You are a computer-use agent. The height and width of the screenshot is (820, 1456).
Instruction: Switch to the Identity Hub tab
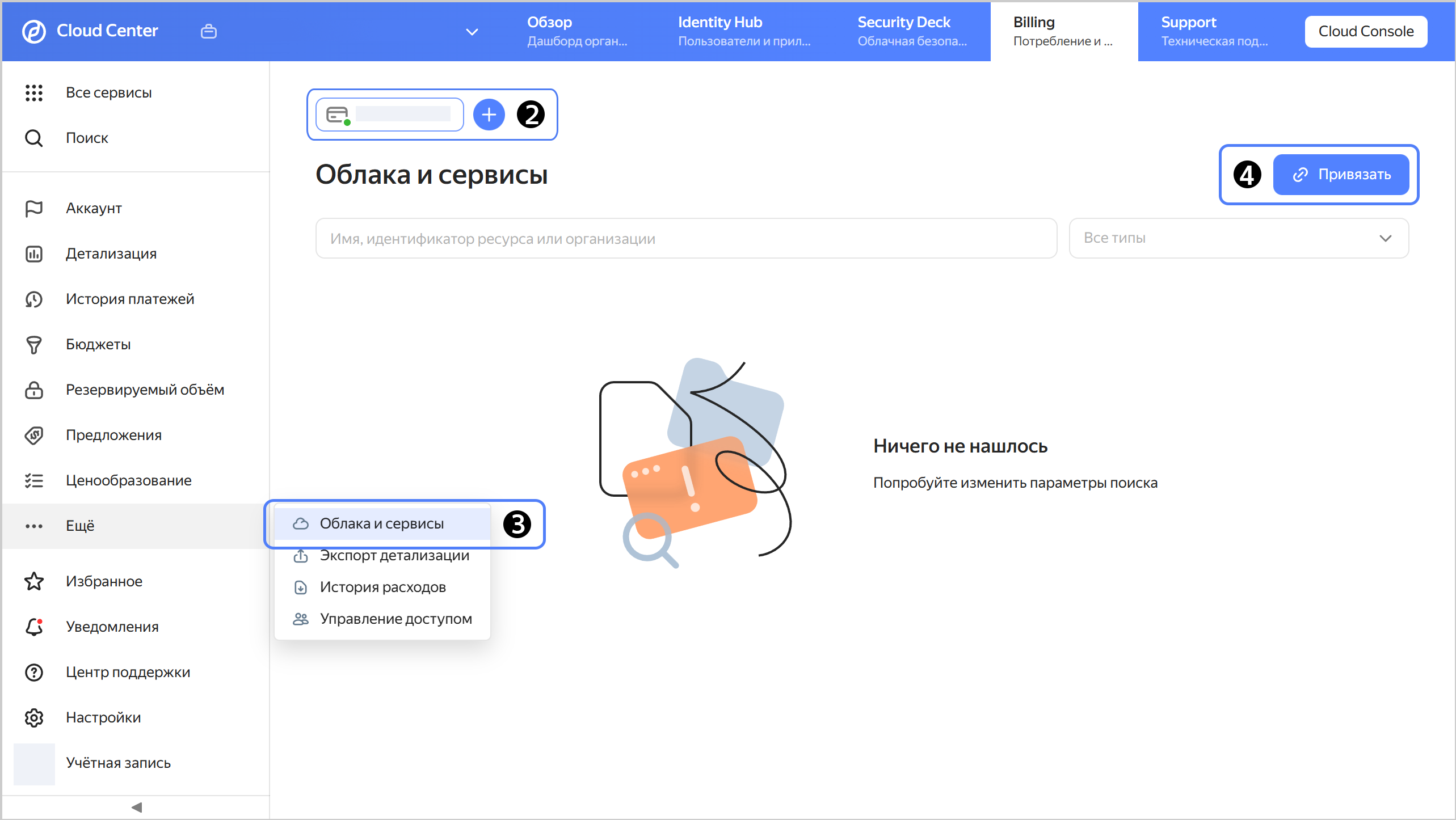(743, 31)
